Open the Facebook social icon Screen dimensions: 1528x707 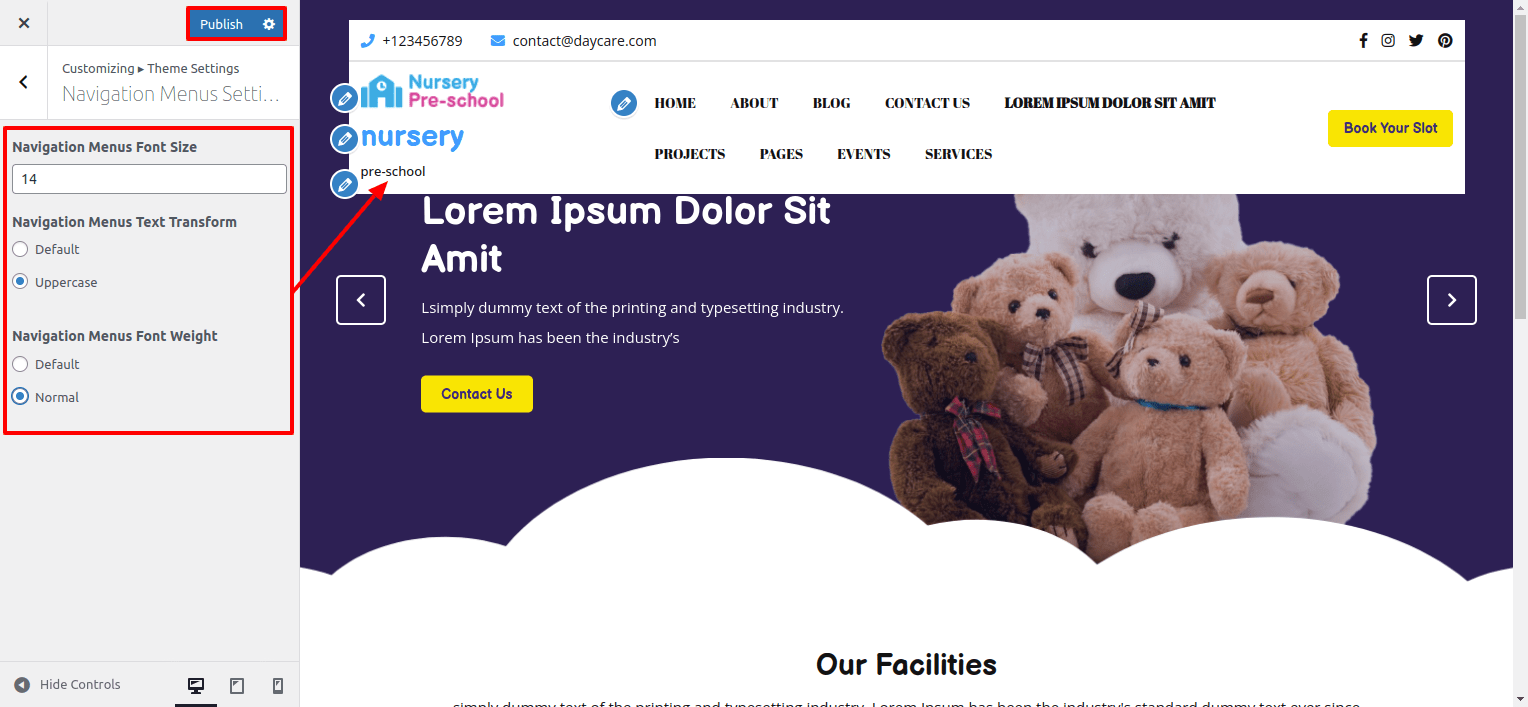[x=1363, y=41]
